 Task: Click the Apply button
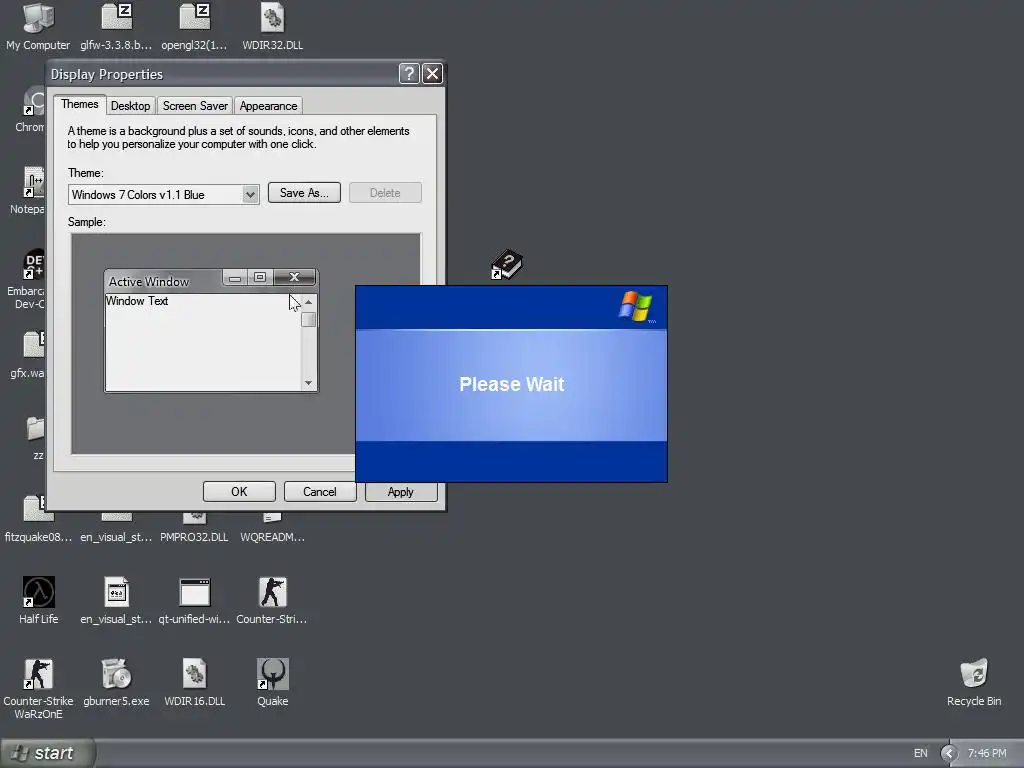(400, 492)
